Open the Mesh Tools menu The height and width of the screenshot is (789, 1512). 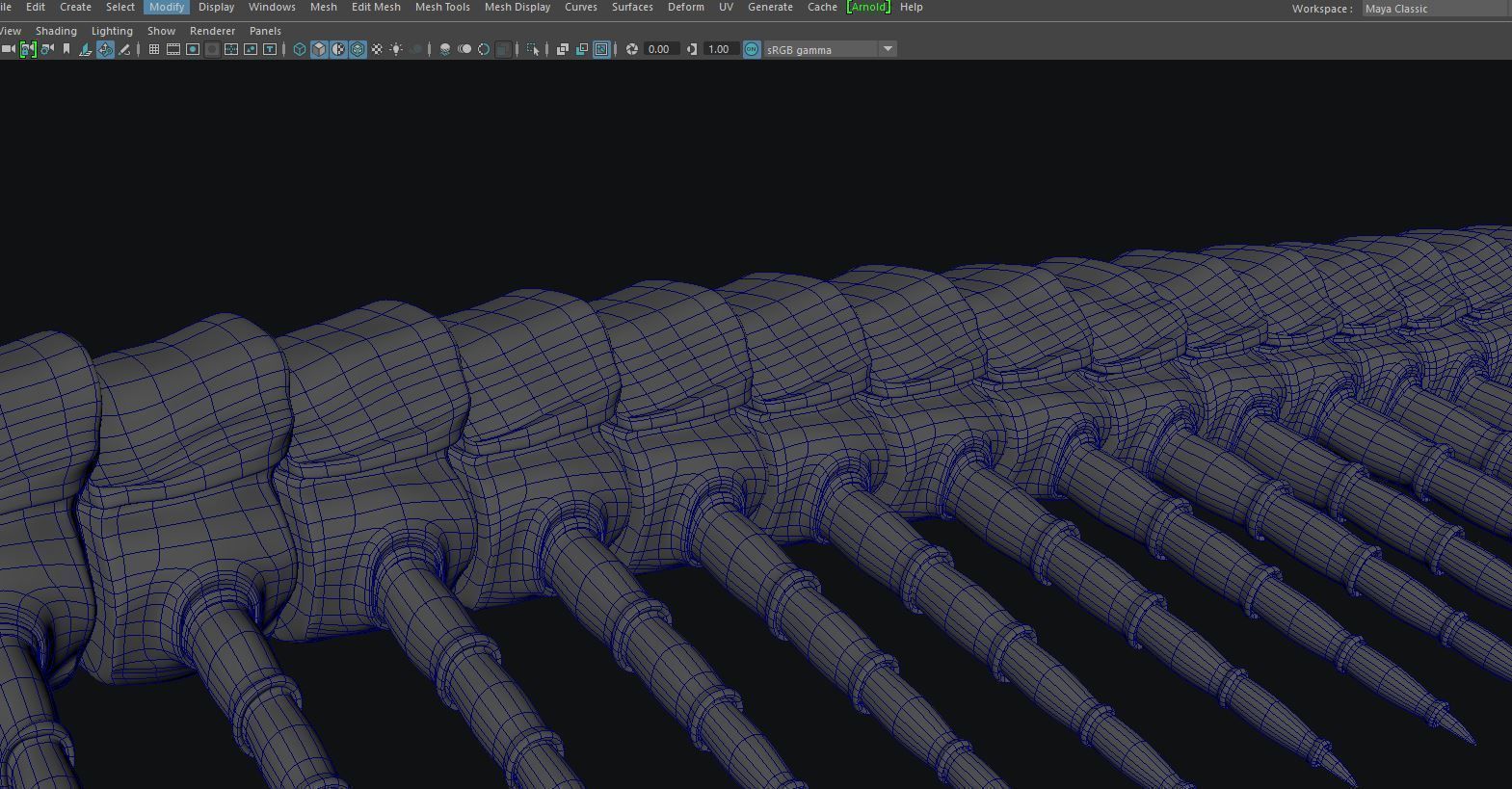[442, 7]
